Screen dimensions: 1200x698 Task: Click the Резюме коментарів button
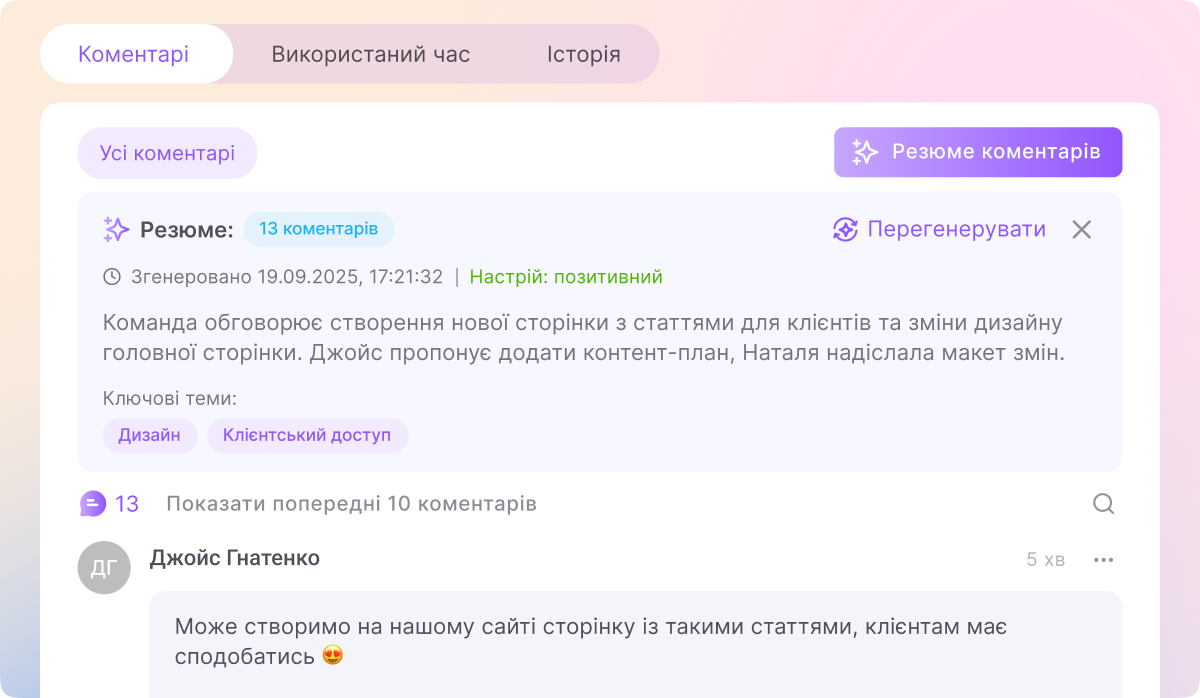pos(977,152)
